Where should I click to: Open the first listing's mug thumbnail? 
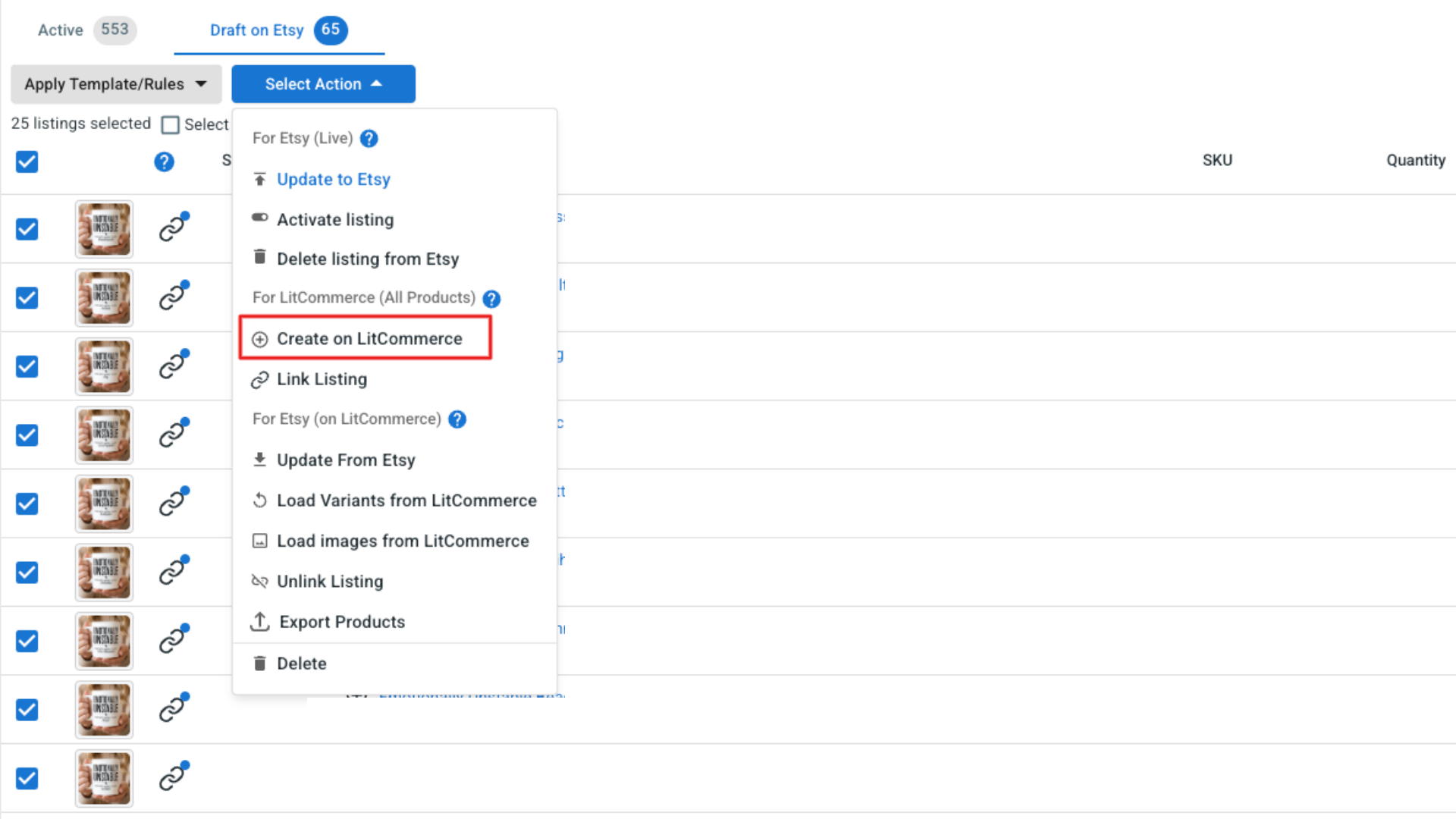(104, 229)
